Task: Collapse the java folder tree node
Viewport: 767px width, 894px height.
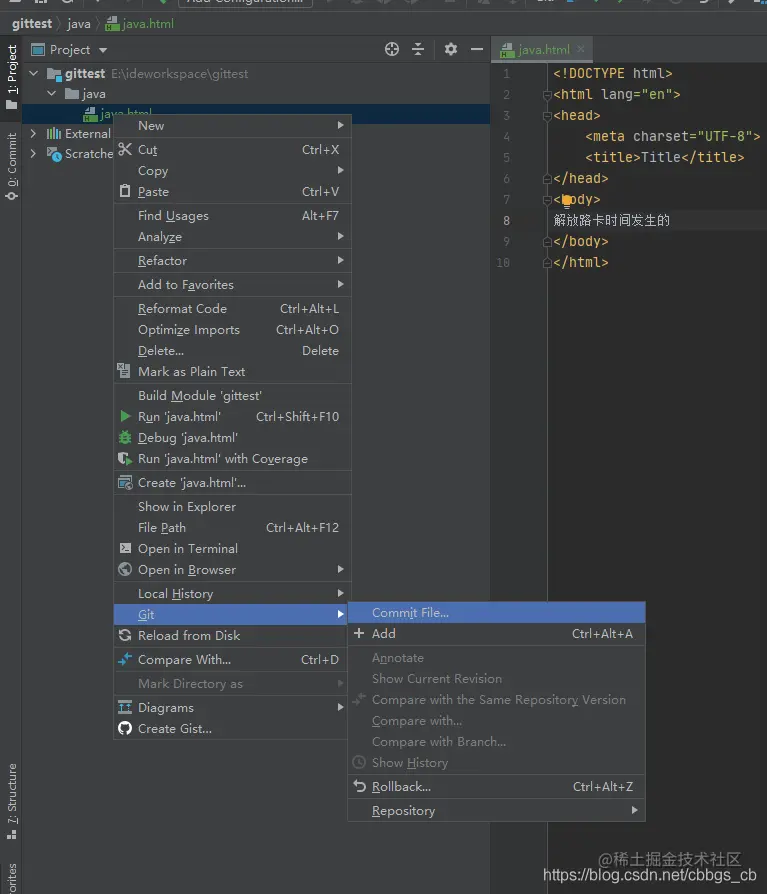Action: (x=51, y=94)
